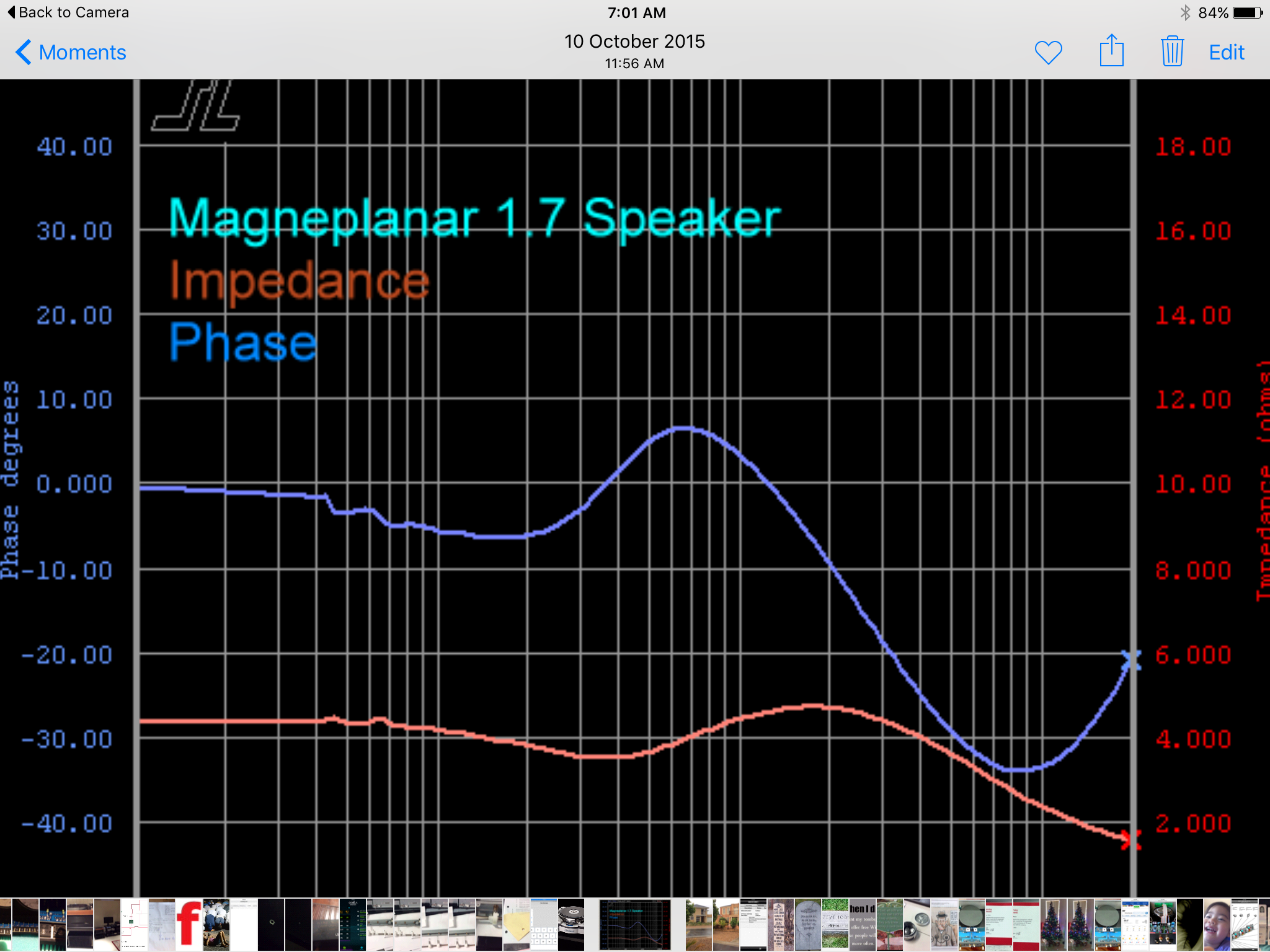Open the yellow sticky note thumbnail
This screenshot has height=952, width=1270.
(517, 925)
